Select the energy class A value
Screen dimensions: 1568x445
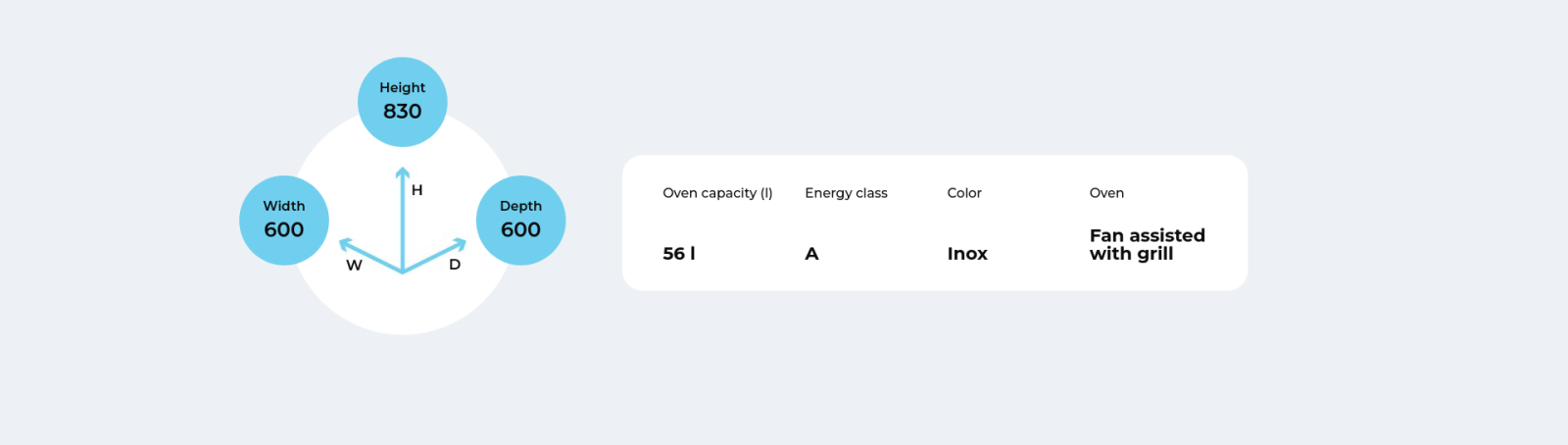coord(811,253)
